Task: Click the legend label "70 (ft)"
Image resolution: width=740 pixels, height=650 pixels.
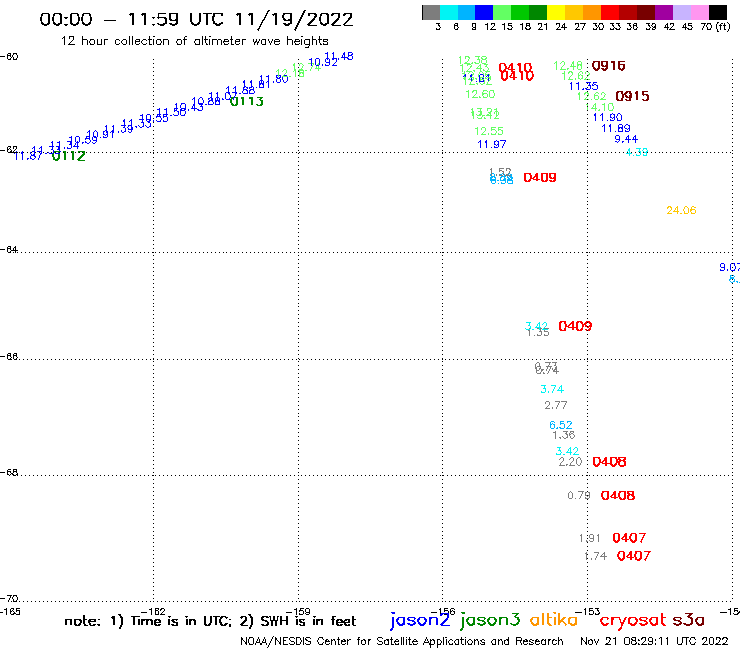Action: click(x=715, y=26)
